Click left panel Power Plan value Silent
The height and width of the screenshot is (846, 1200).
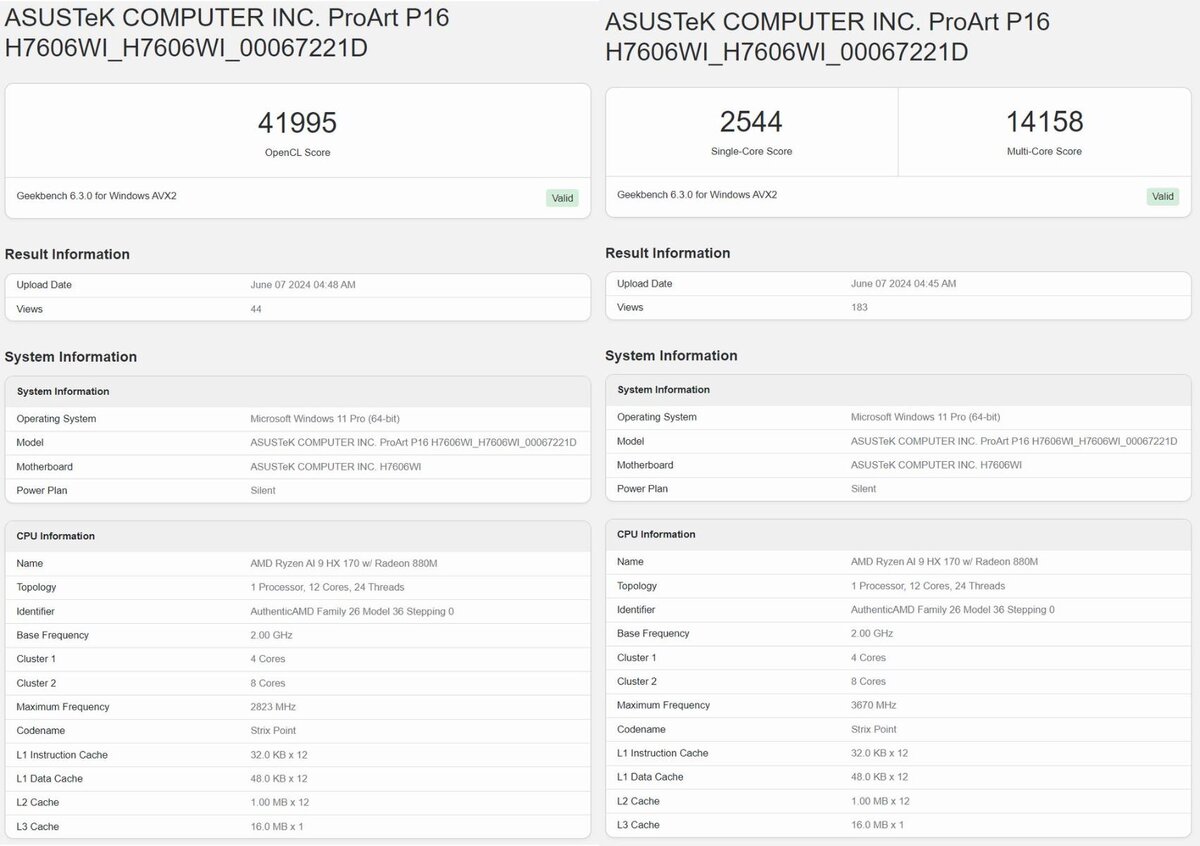pyautogui.click(x=263, y=491)
